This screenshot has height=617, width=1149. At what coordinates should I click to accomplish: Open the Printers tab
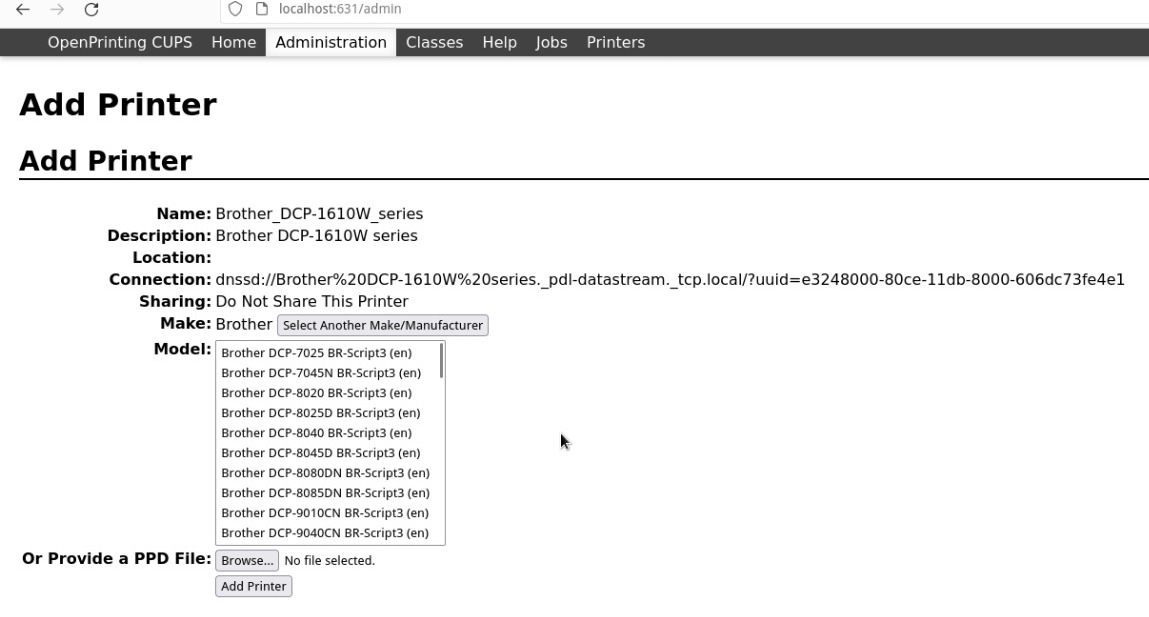(x=616, y=43)
